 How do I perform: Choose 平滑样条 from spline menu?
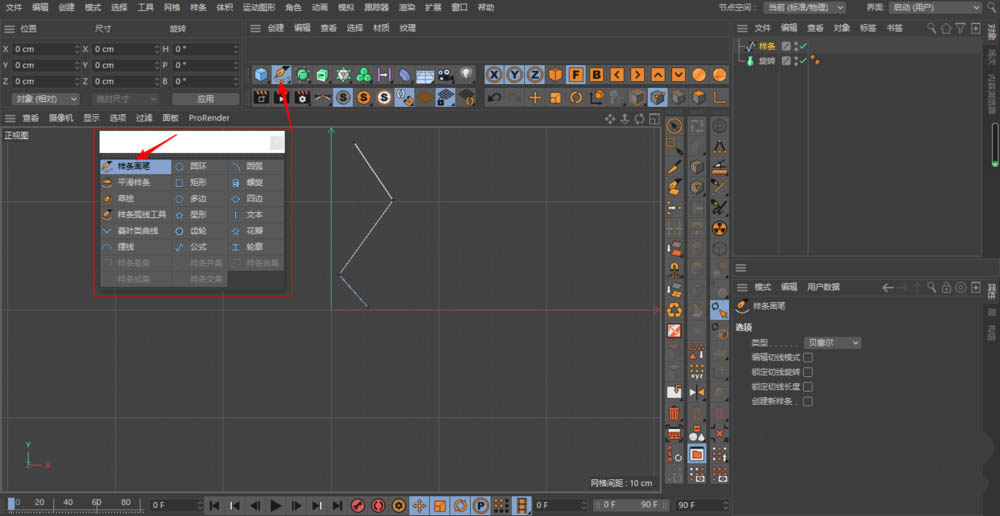click(x=135, y=182)
